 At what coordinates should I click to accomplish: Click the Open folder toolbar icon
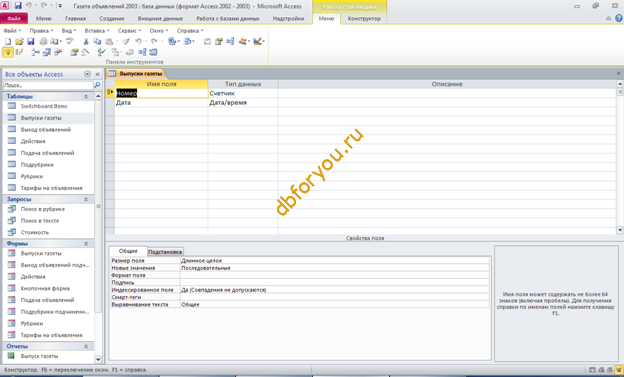[x=19, y=41]
